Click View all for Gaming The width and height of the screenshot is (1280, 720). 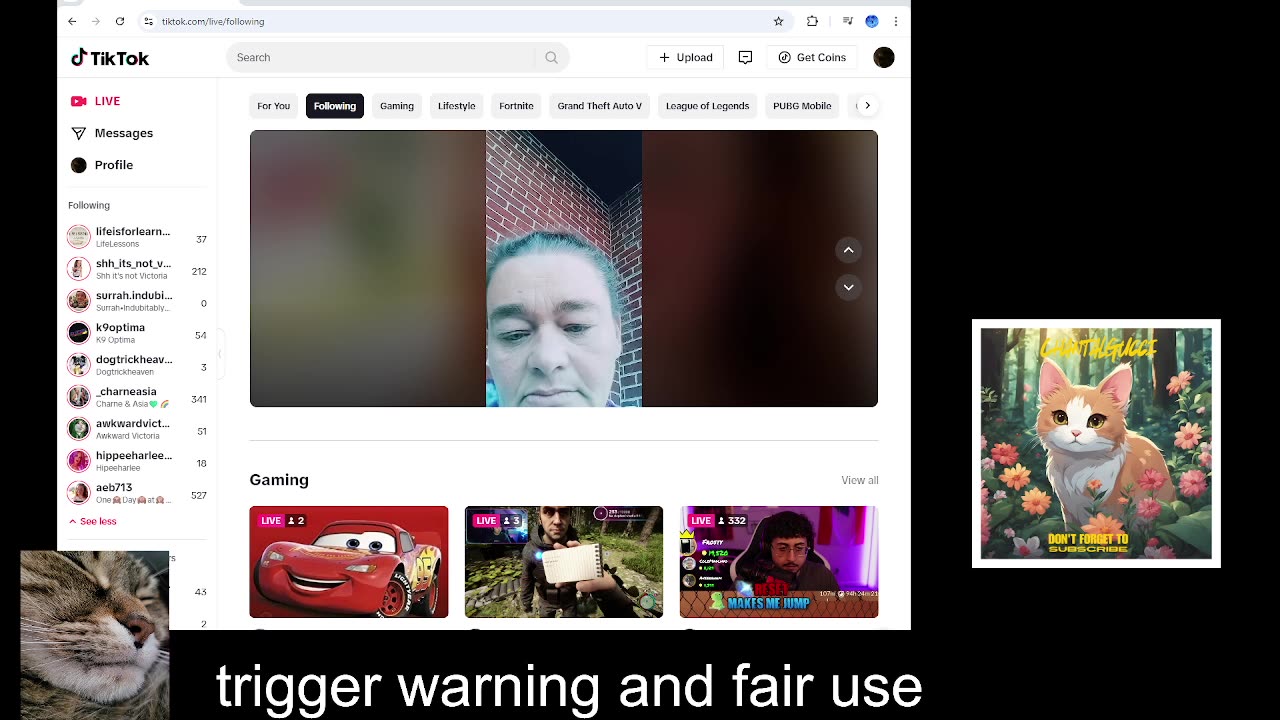(860, 481)
